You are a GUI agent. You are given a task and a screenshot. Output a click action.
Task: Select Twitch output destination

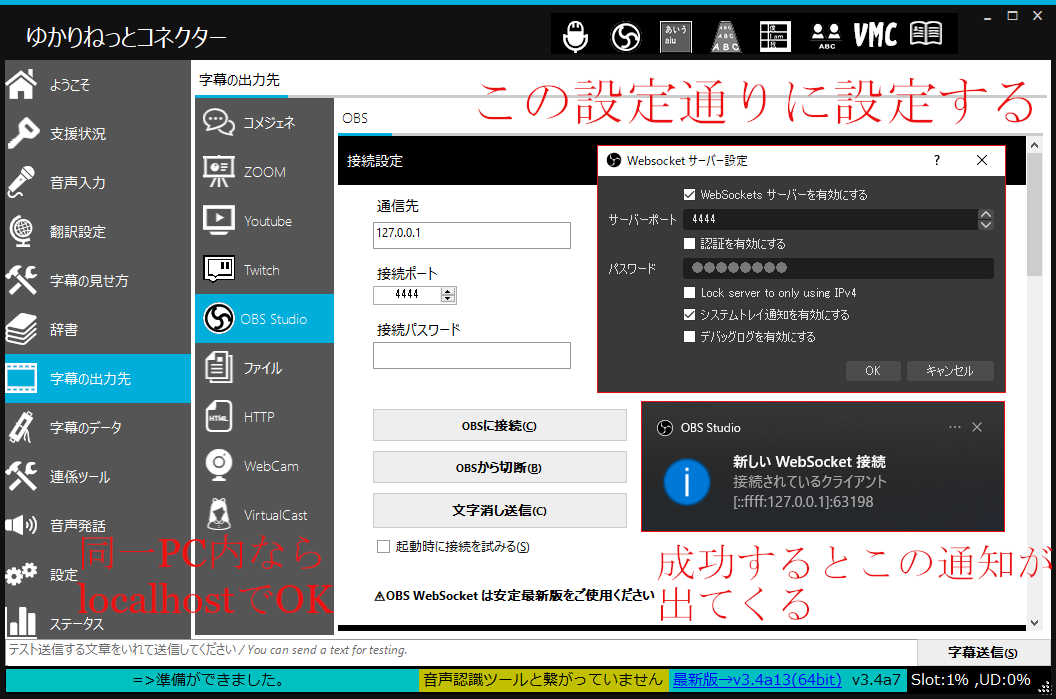coord(264,270)
